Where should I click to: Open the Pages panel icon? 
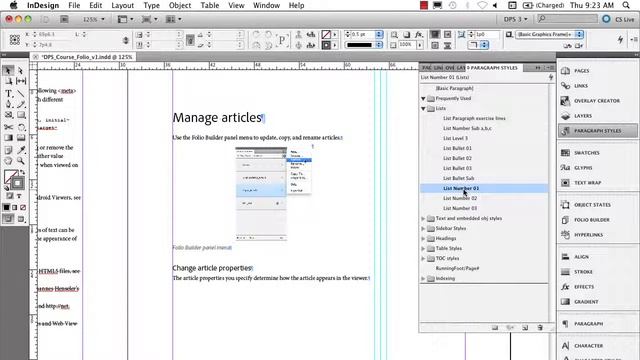click(565, 71)
